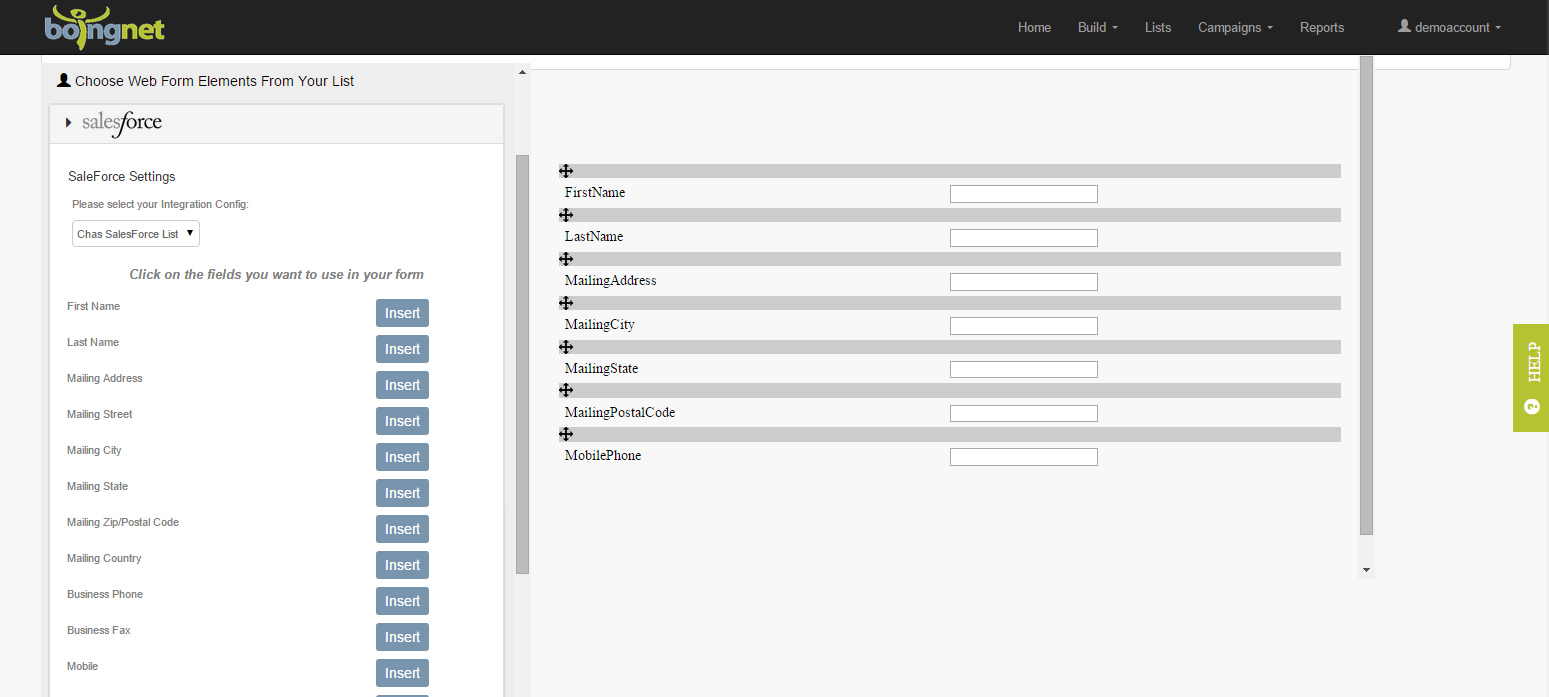The width and height of the screenshot is (1549, 697).
Task: Insert the Mailing City field
Action: [402, 457]
